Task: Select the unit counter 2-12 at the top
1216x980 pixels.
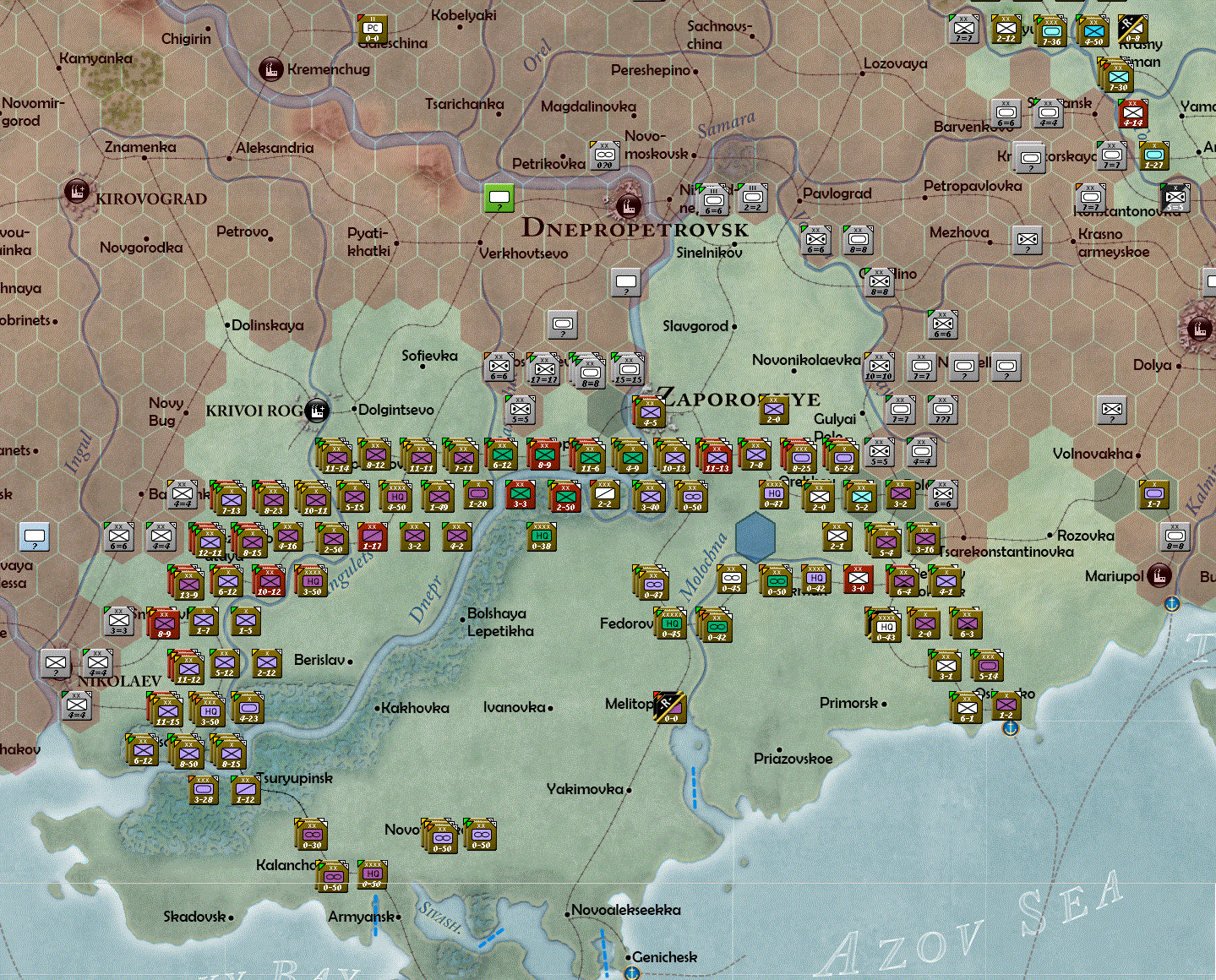Action: tap(1006, 30)
